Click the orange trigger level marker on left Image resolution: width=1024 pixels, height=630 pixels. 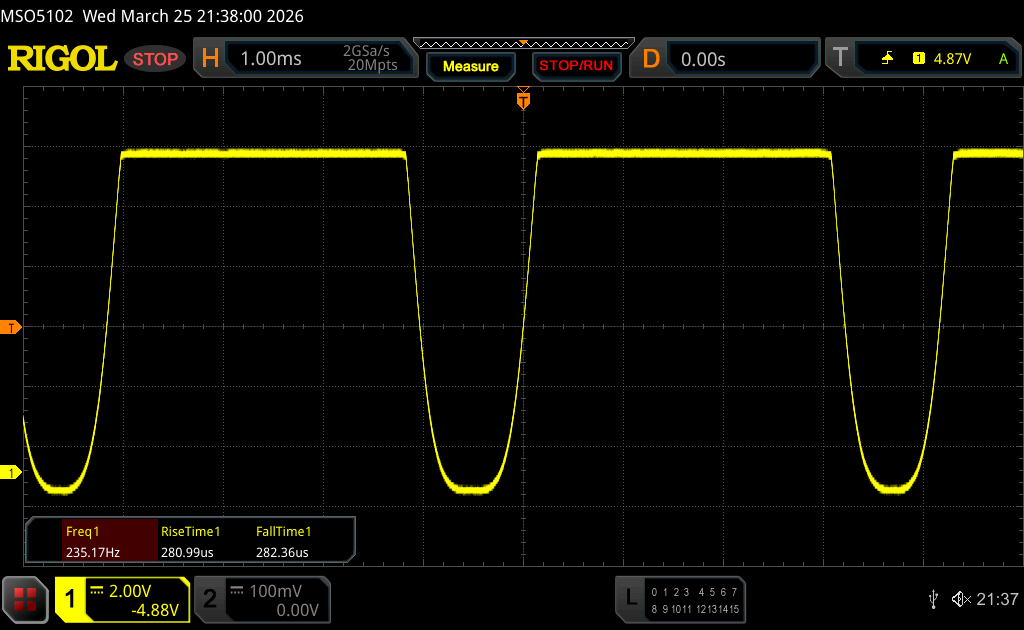point(11,327)
